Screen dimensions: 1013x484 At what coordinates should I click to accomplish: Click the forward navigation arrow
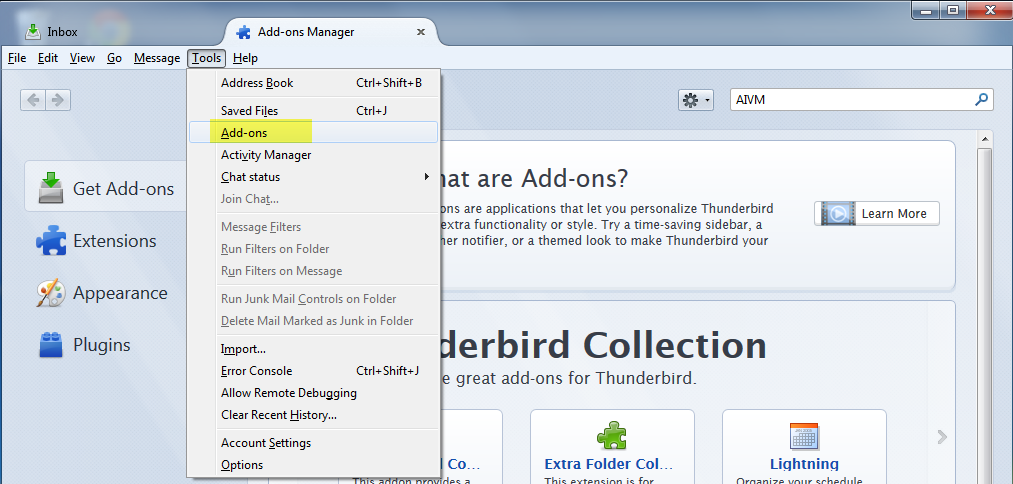[x=58, y=100]
